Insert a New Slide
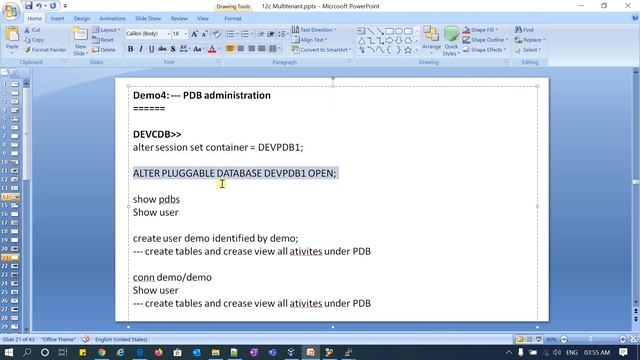 (80, 41)
